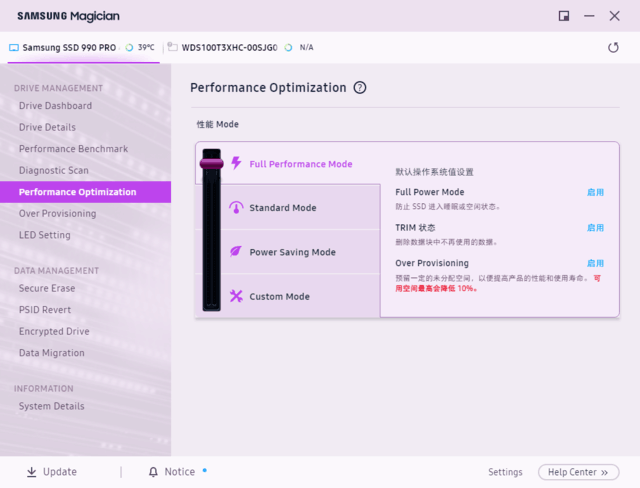
Task: Toggle mini-mode window icon in title bar
Action: [564, 16]
